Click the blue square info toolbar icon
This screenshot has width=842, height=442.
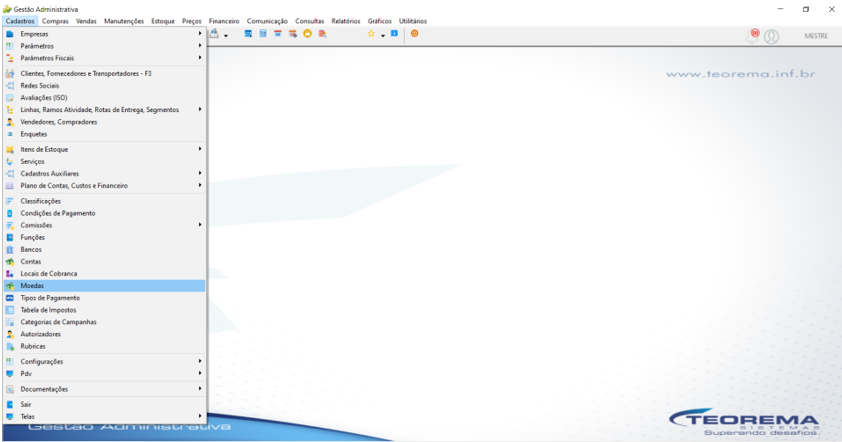coord(394,33)
